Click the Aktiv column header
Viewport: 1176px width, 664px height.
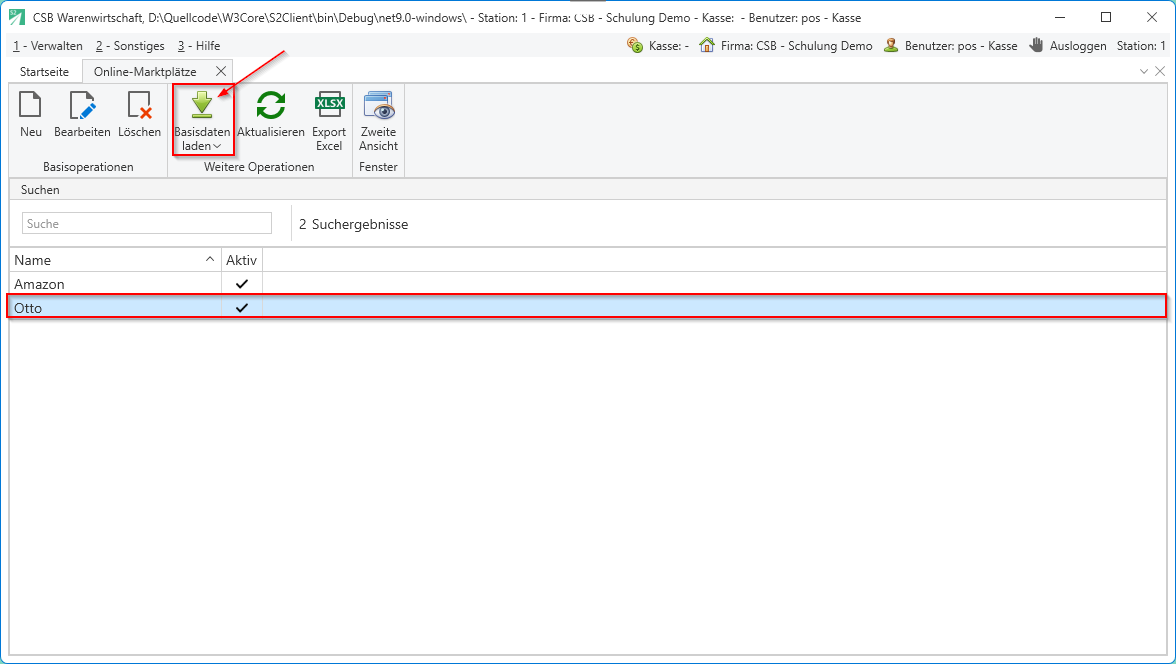pos(242,260)
